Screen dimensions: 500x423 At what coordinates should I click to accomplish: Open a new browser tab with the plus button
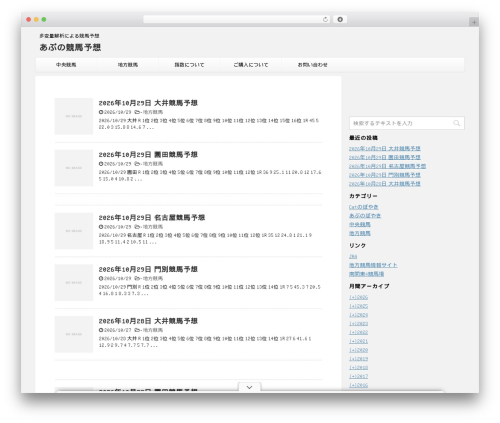point(474,22)
